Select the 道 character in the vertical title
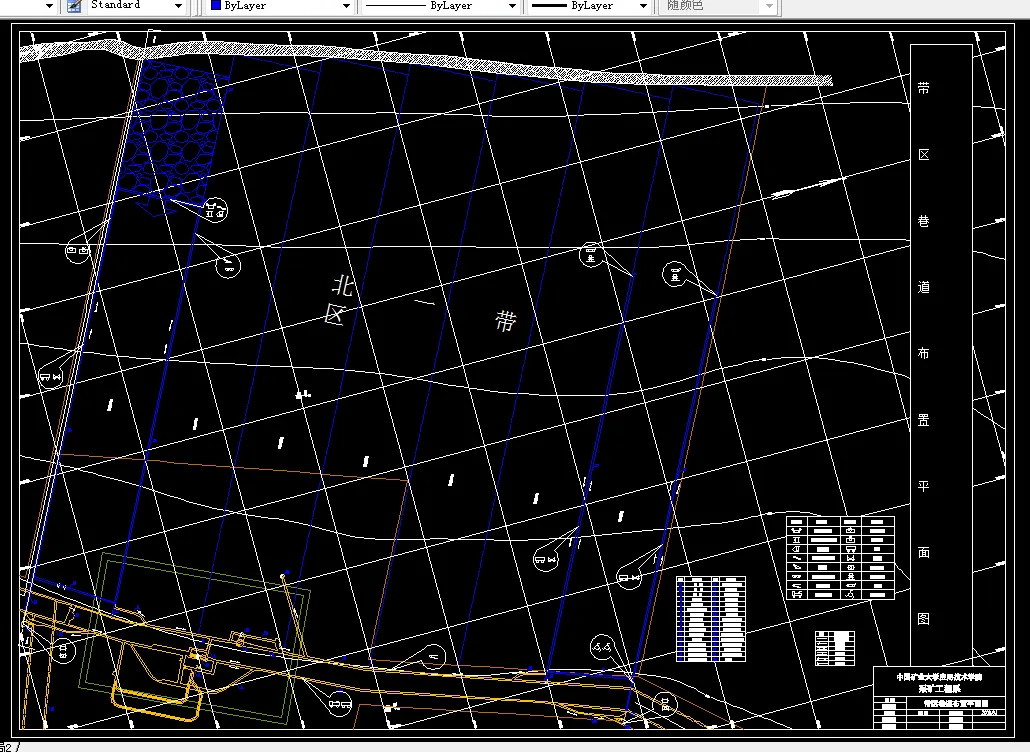This screenshot has width=1030, height=752. tap(924, 287)
